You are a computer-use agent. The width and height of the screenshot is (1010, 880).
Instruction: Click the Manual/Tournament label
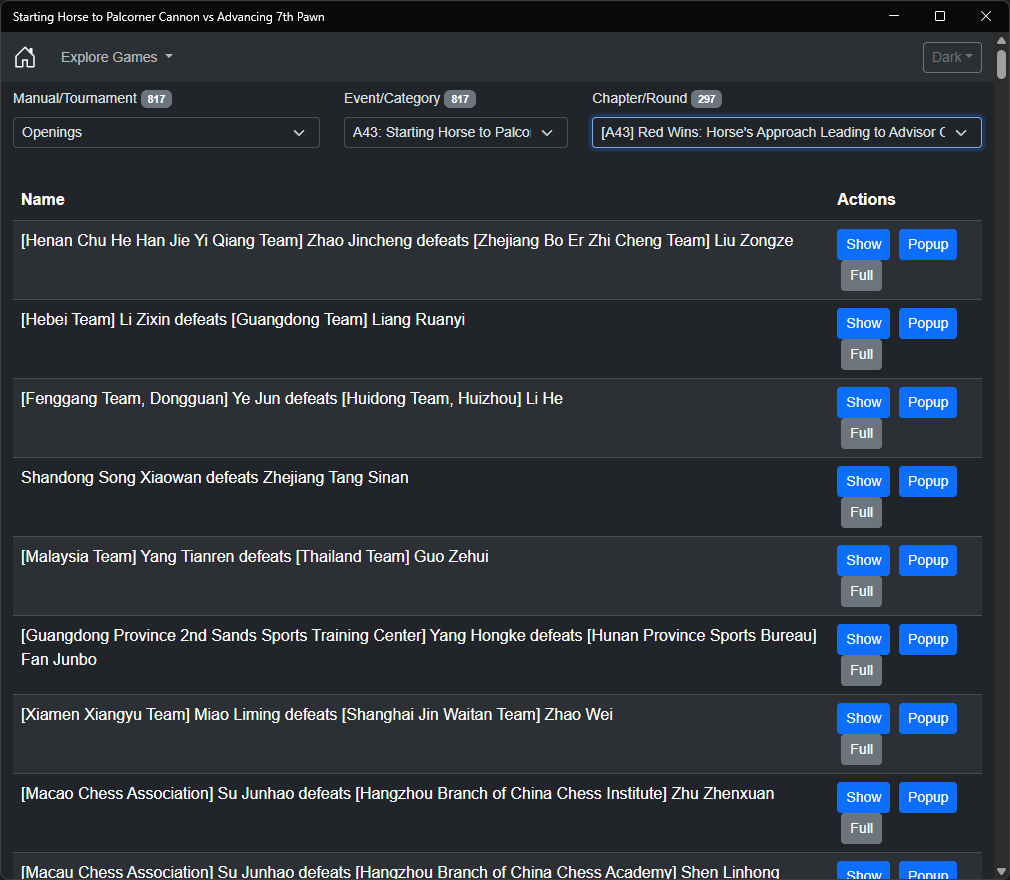pyautogui.click(x=75, y=99)
